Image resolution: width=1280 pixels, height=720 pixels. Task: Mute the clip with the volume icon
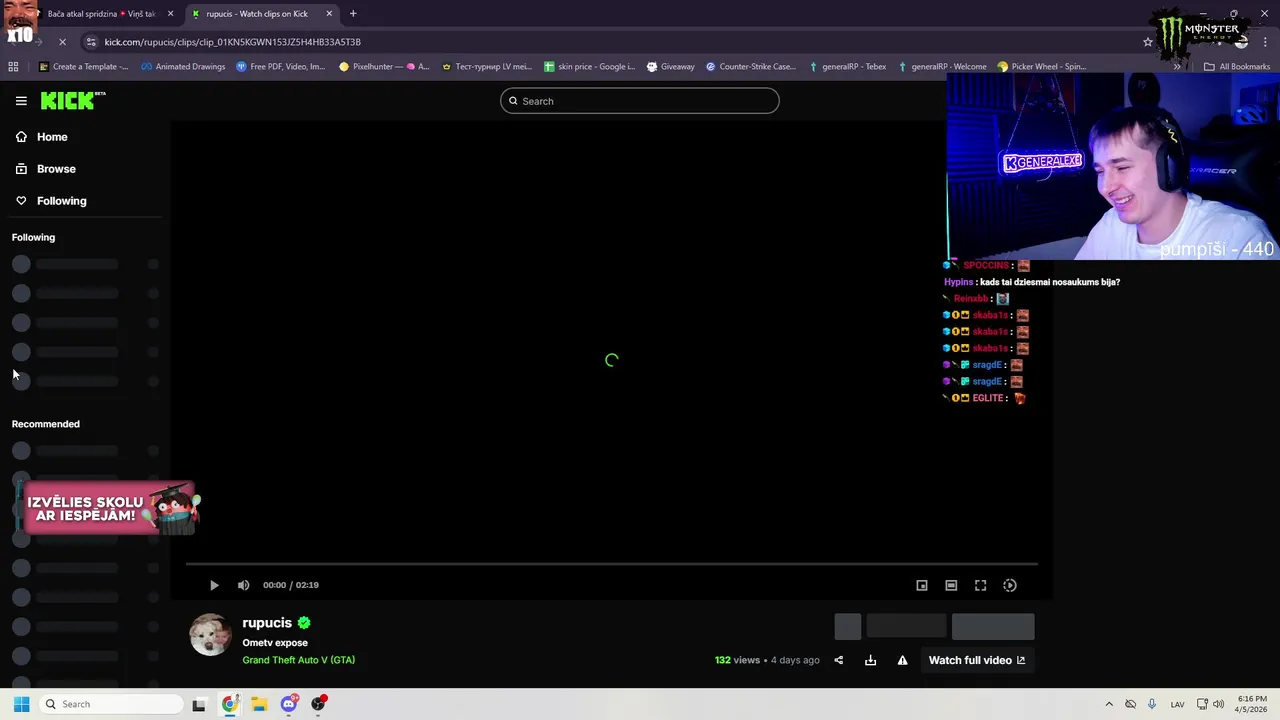243,585
